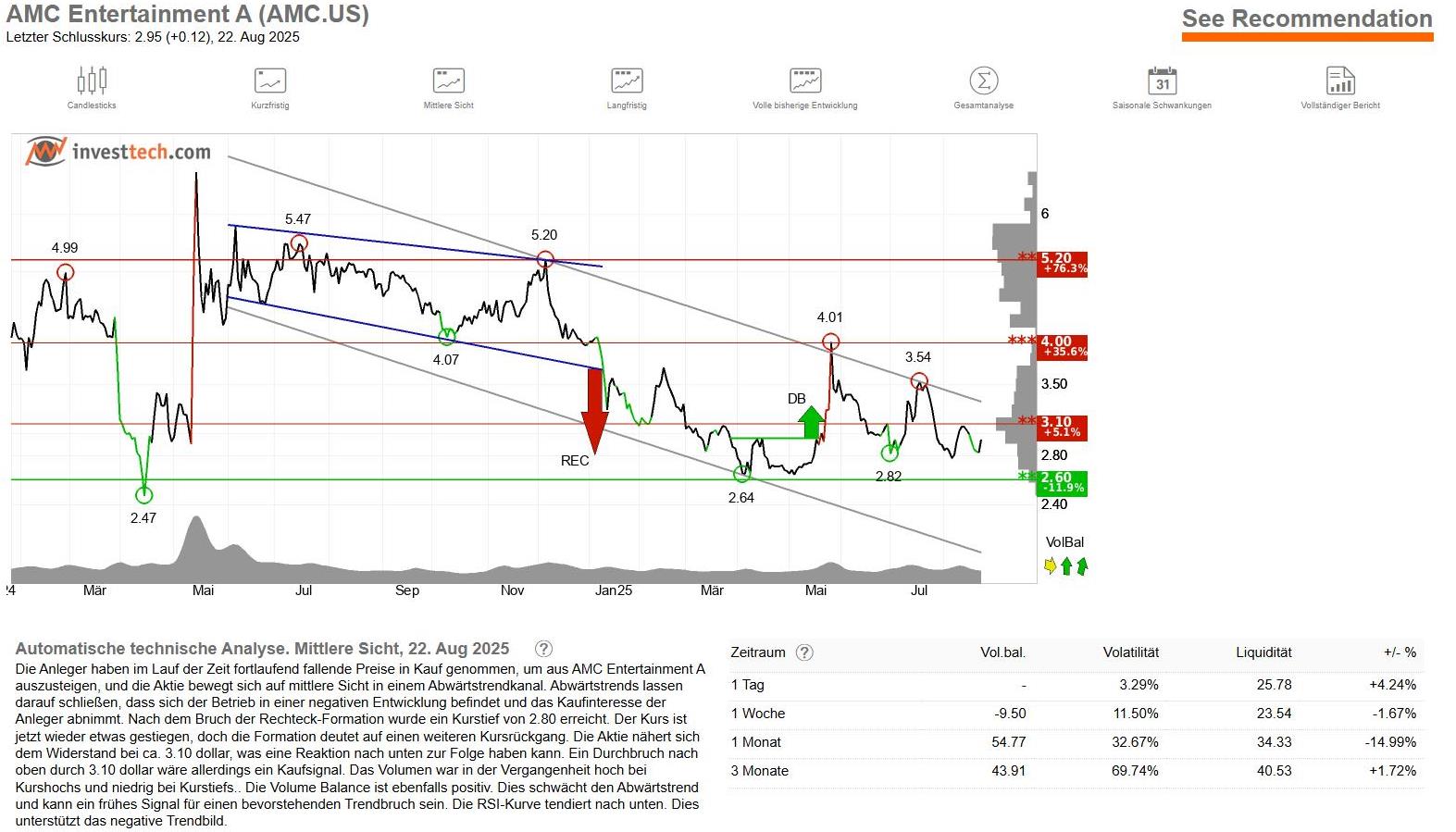Click the 5.20 resistance price label

(1062, 264)
